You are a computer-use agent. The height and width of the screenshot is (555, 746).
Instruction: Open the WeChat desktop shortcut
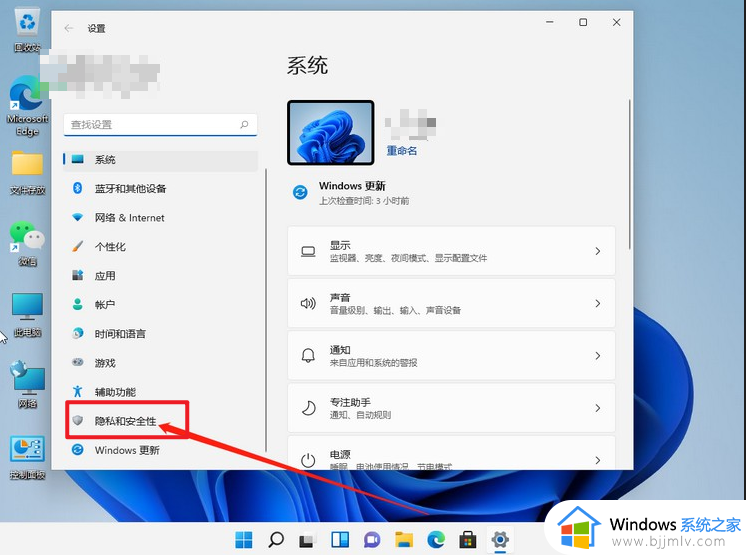[27, 243]
